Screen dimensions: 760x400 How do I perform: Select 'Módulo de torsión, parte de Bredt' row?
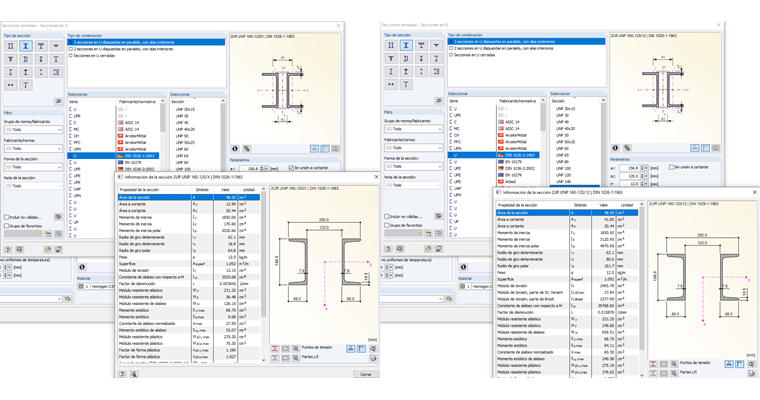568,299
